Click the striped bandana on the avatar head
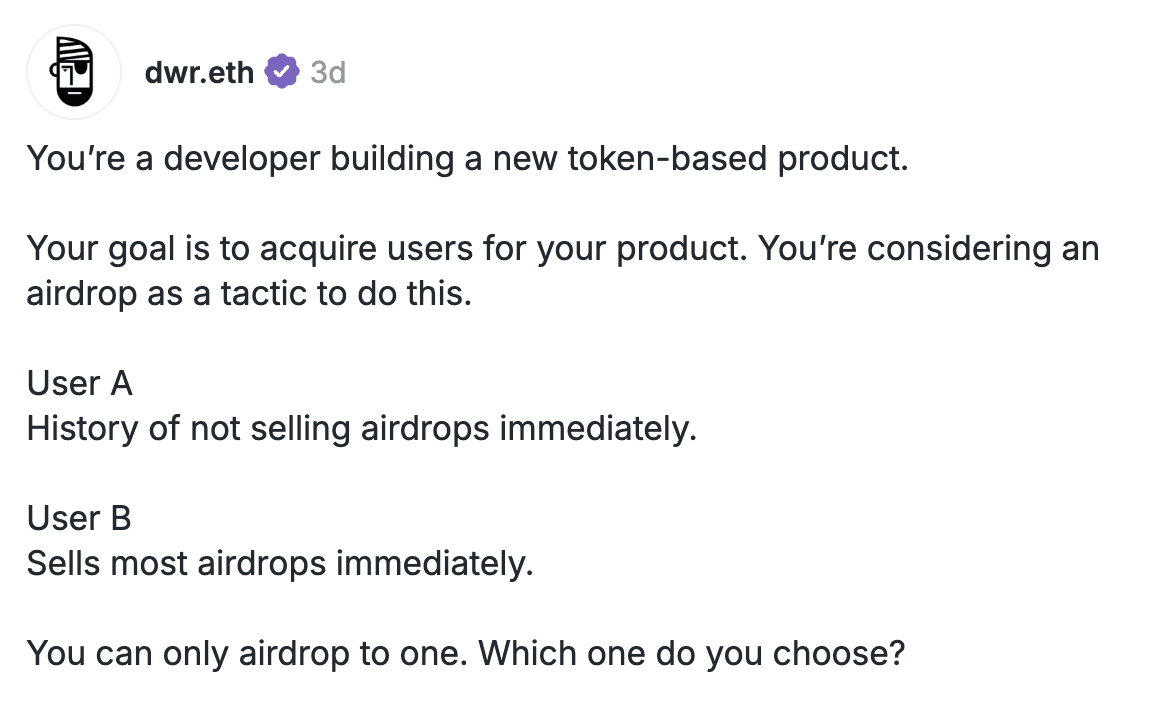This screenshot has width=1152, height=708. click(x=75, y=50)
